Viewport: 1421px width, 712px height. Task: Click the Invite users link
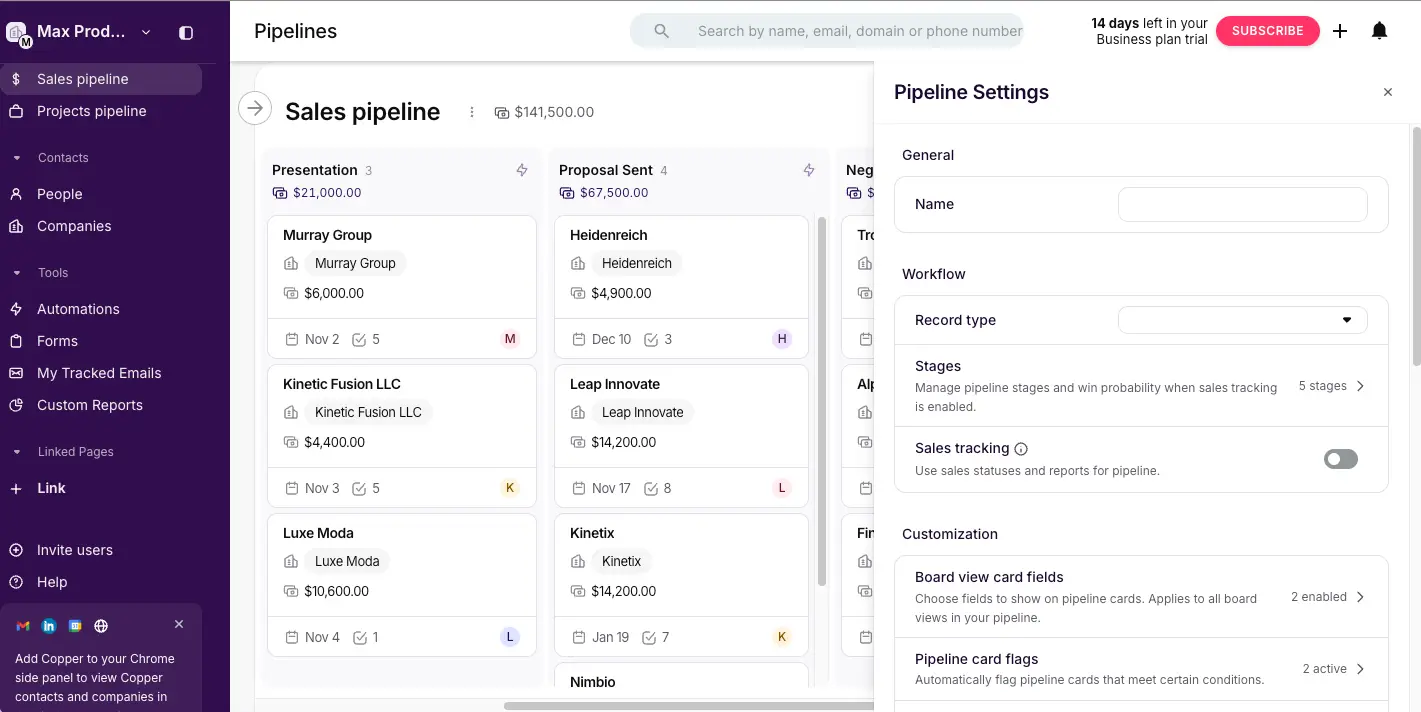pos(75,549)
